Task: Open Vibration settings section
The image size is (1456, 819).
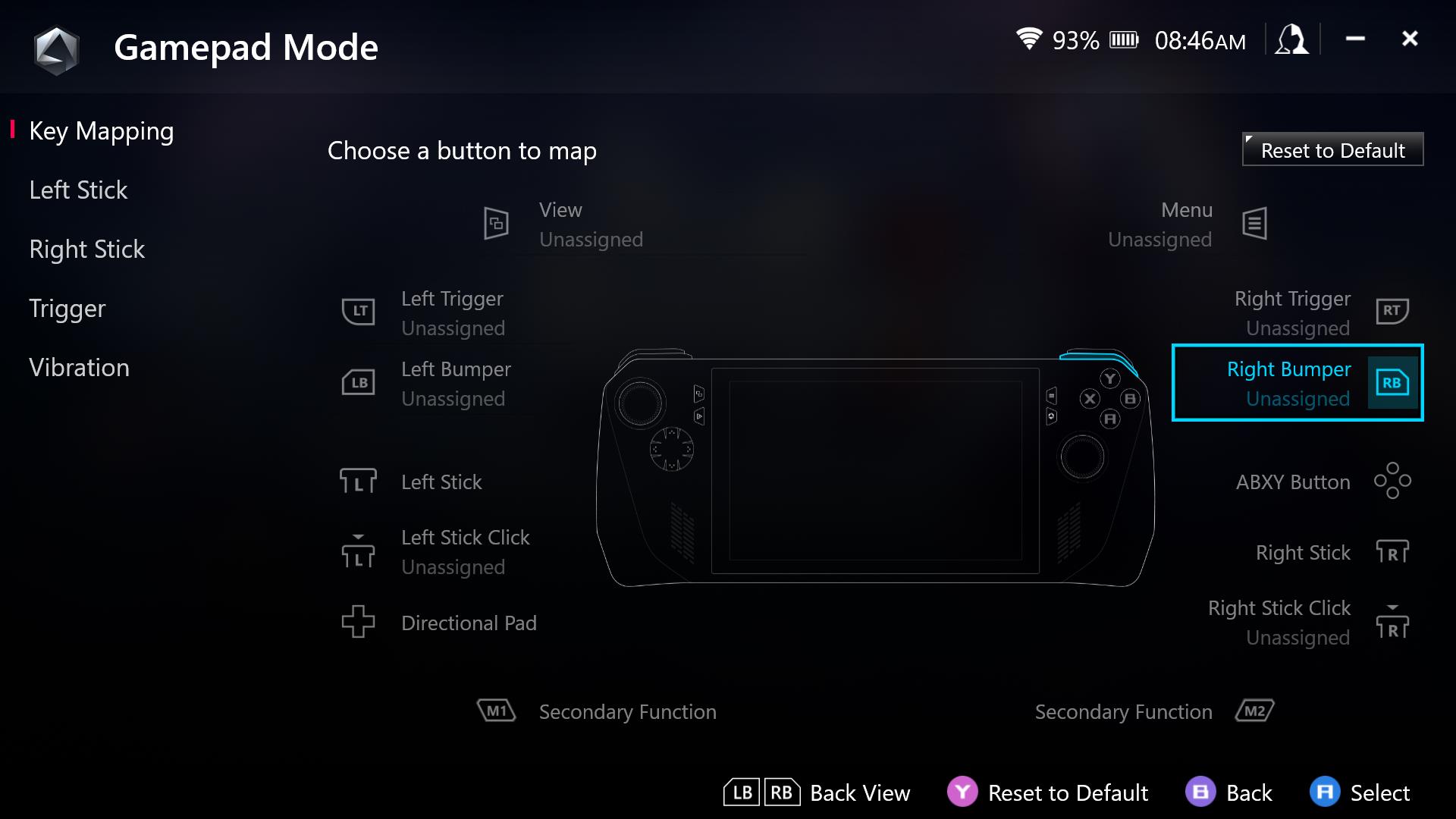Action: (78, 367)
